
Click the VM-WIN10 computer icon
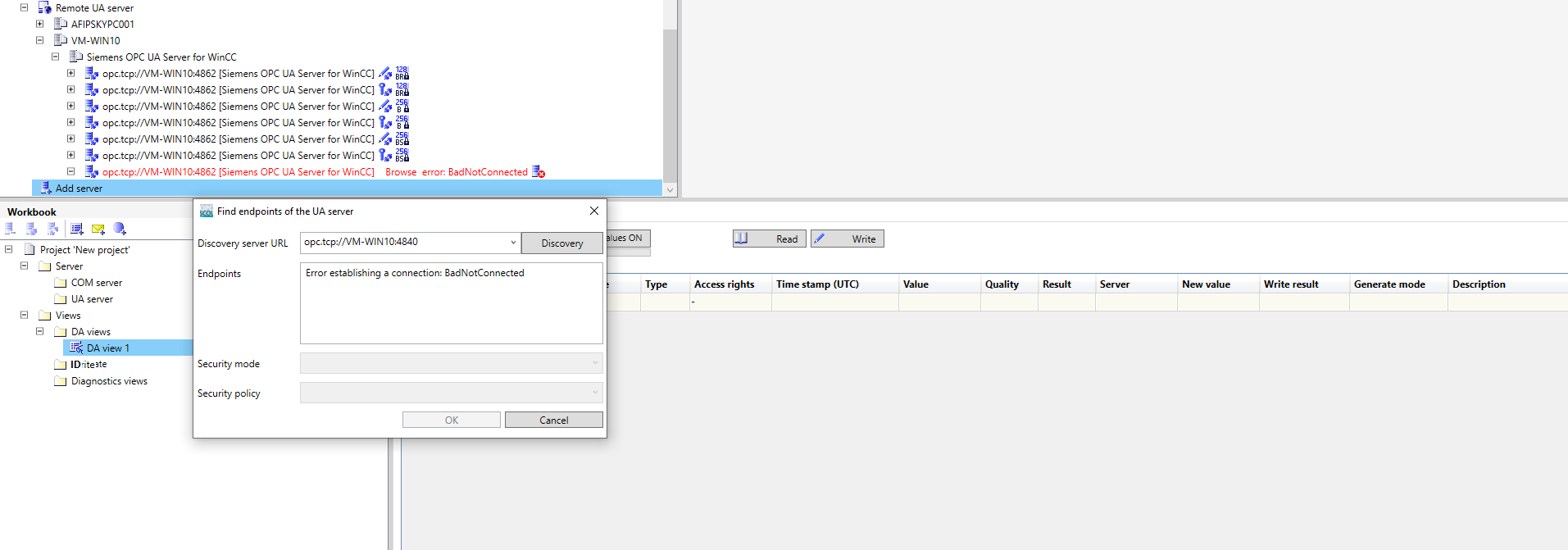(61, 40)
